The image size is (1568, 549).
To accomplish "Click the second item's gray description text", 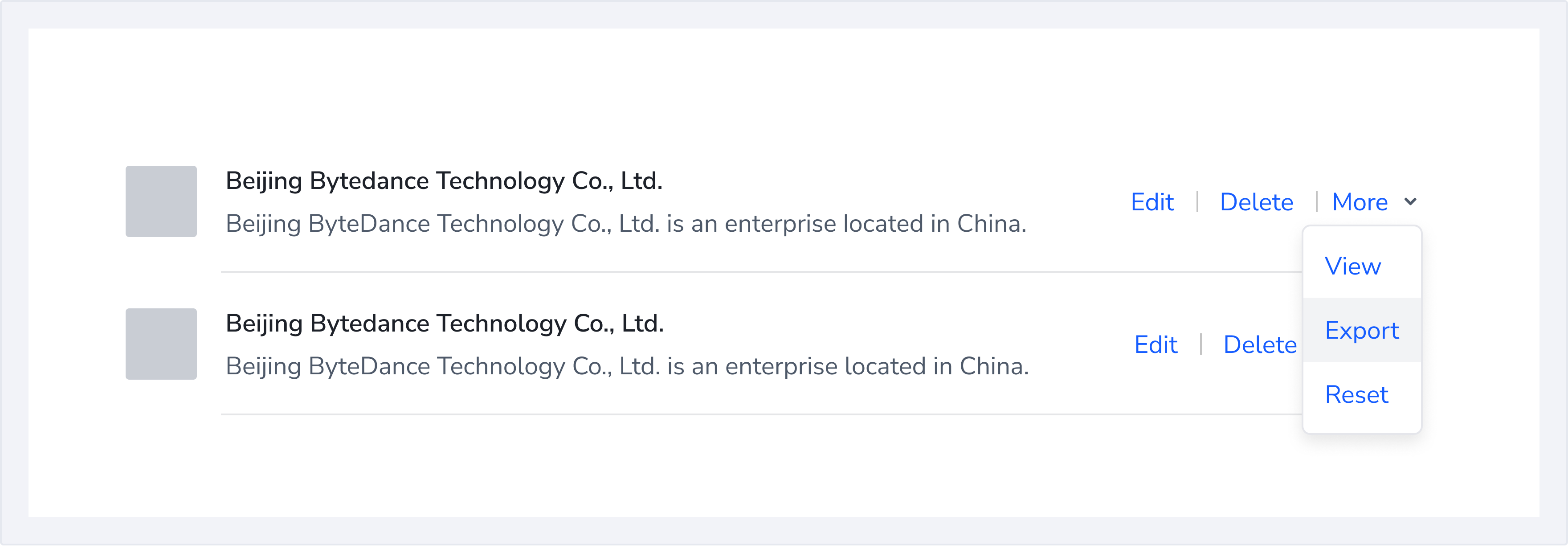I will 627,366.
